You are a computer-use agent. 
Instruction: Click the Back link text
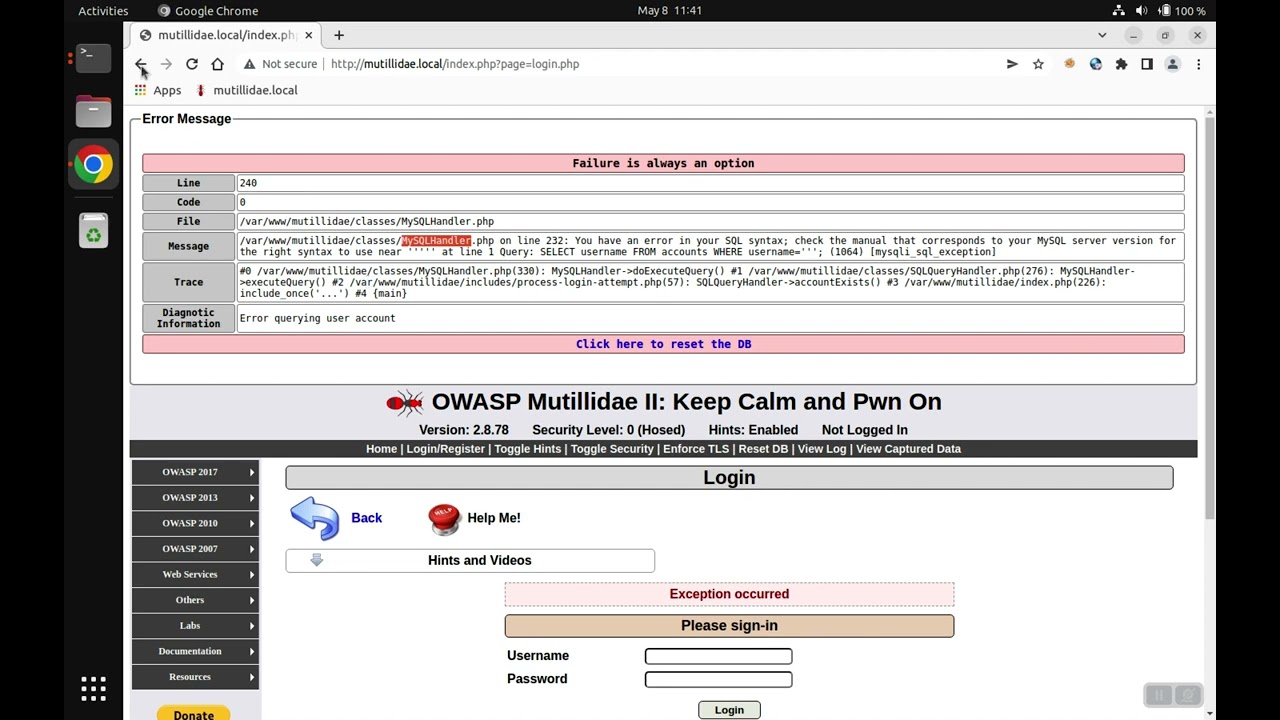tap(366, 518)
